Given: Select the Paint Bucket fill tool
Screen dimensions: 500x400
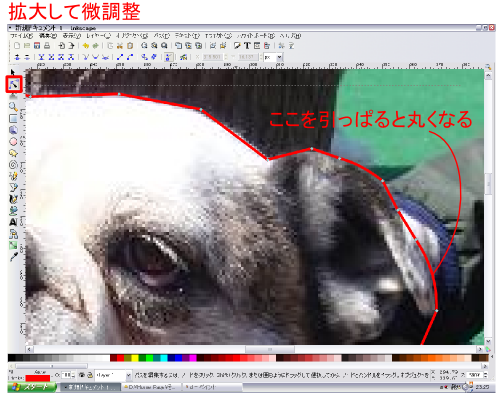Looking at the screenshot, I should point(13,210).
